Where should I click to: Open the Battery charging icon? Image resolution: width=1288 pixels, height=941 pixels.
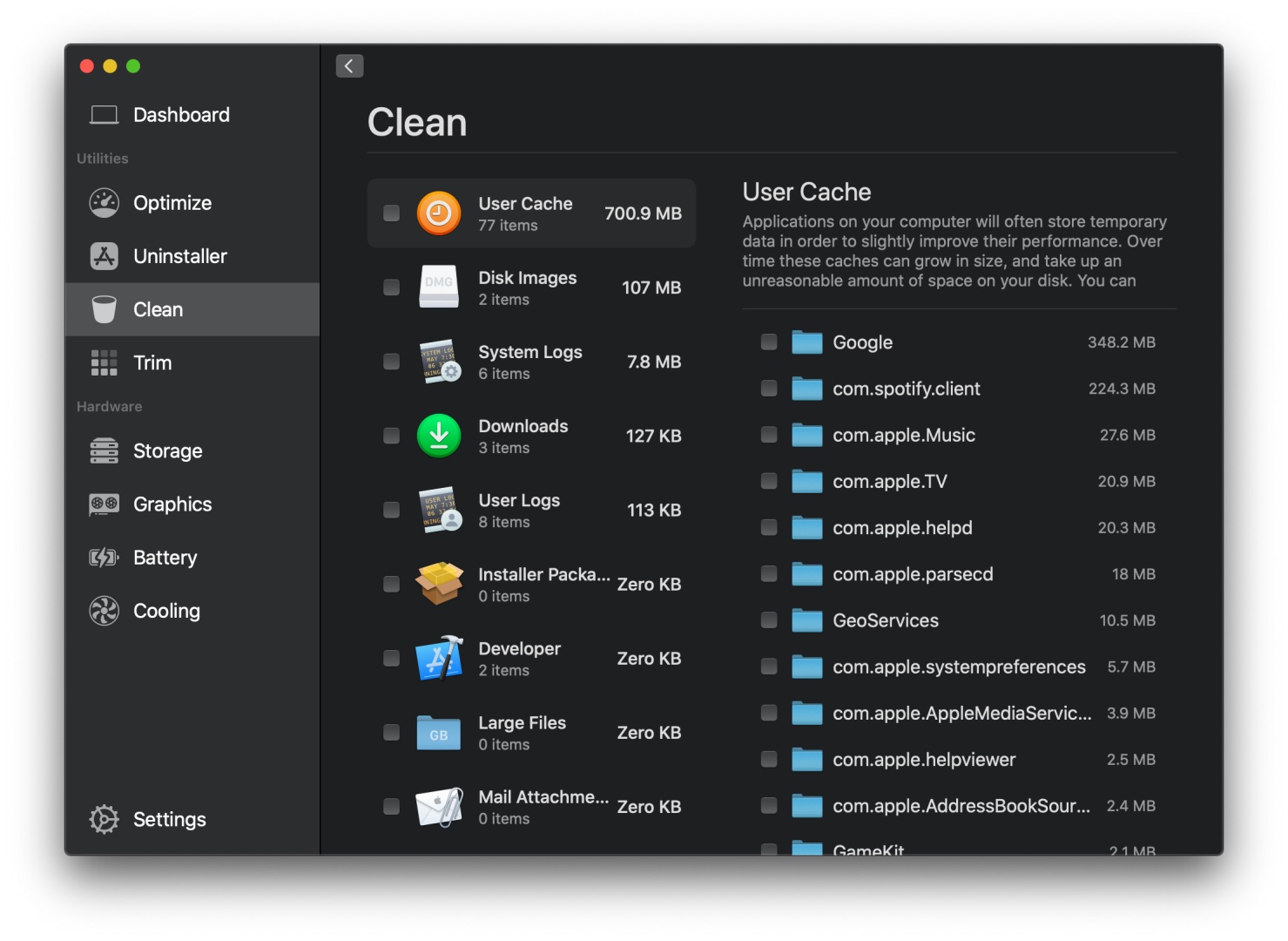pos(105,558)
